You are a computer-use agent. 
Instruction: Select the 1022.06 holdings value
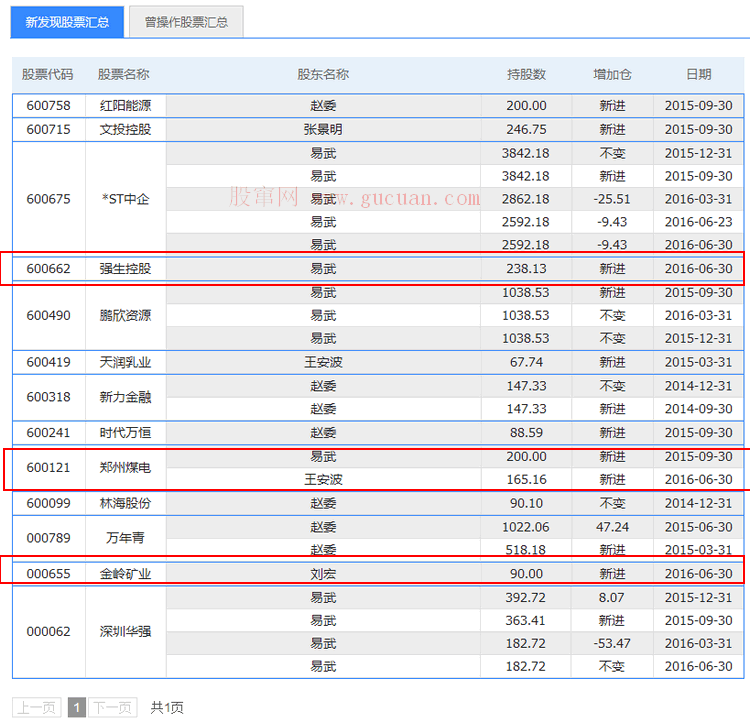pyautogui.click(x=526, y=527)
